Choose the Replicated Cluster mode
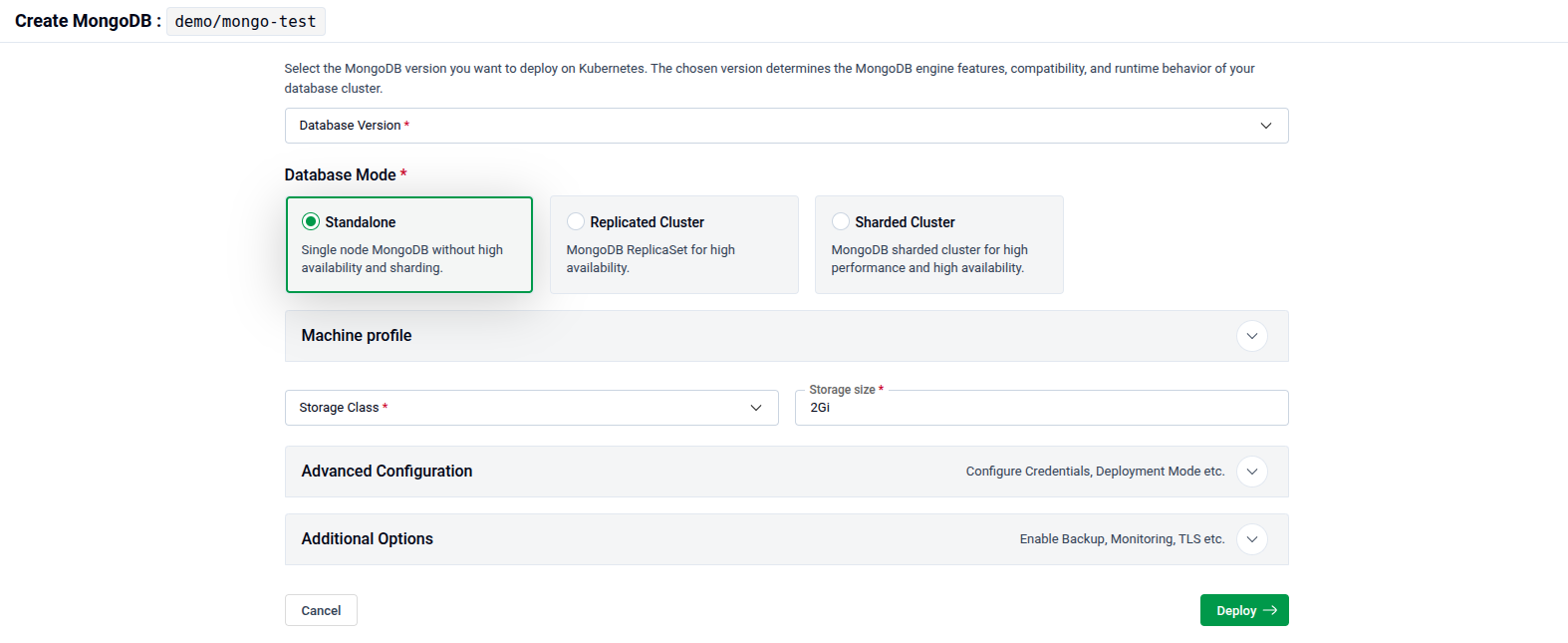 pyautogui.click(x=674, y=244)
